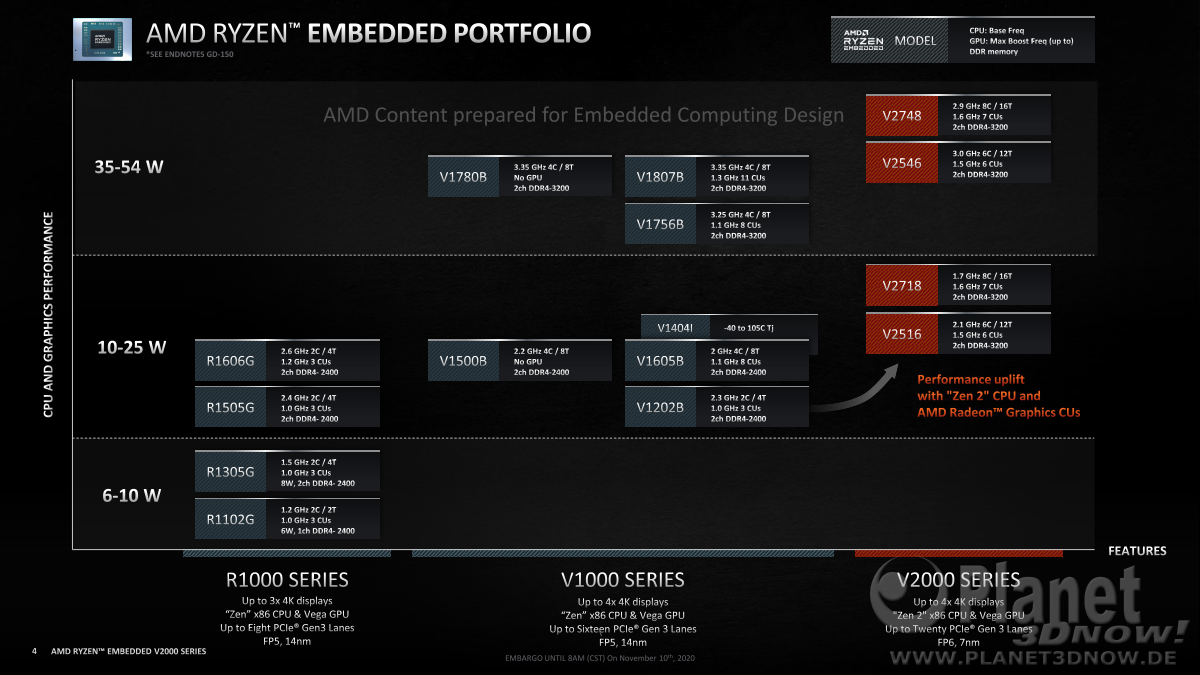Click the slide page number '4'
This screenshot has height=675, width=1200.
point(33,652)
